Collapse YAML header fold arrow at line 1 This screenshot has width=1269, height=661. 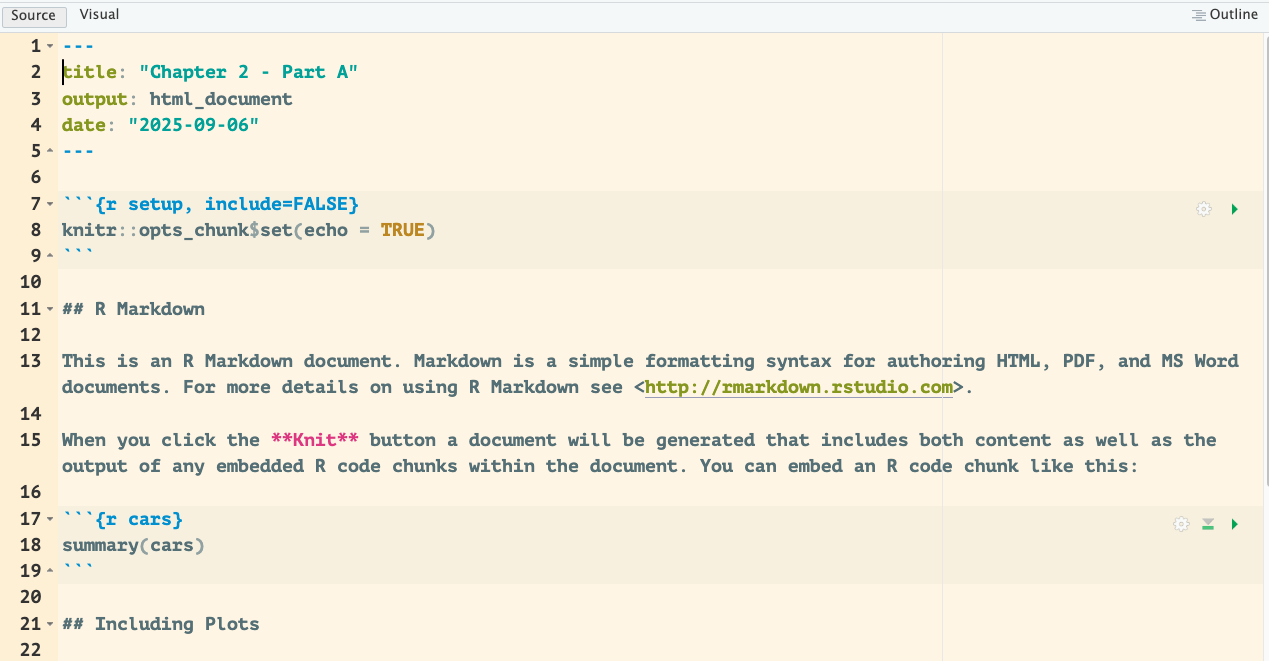pos(50,46)
